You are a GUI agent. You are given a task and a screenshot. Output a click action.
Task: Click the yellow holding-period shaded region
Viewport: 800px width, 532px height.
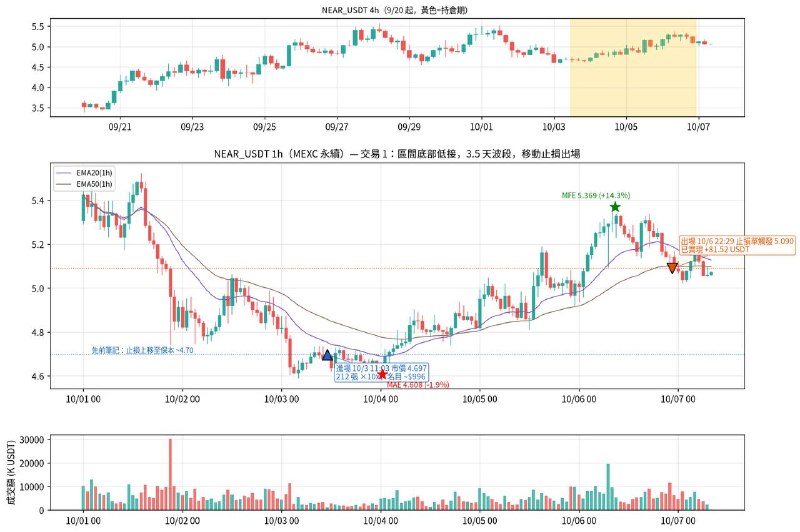click(x=633, y=68)
